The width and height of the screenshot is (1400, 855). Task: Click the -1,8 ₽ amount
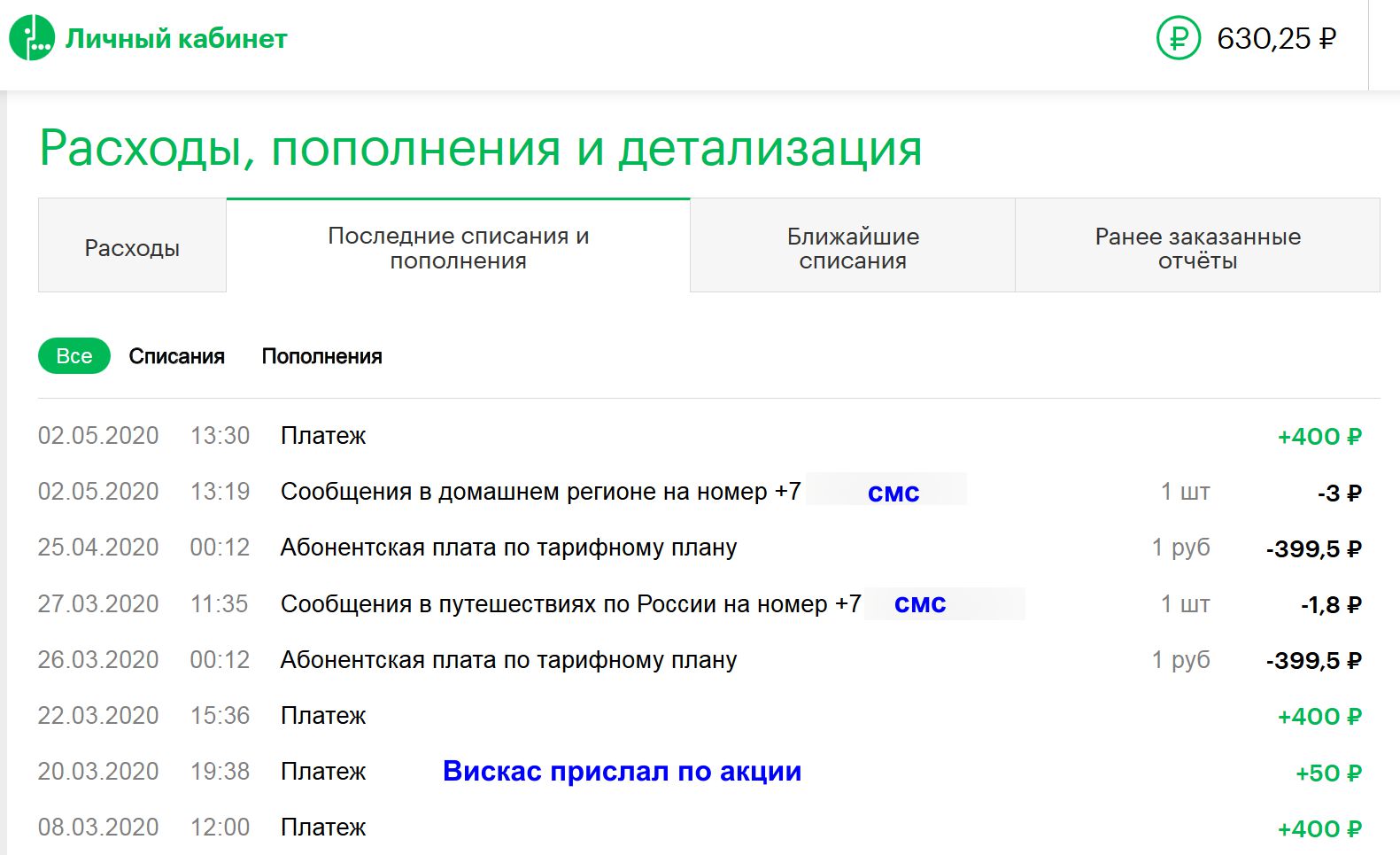click(1331, 605)
